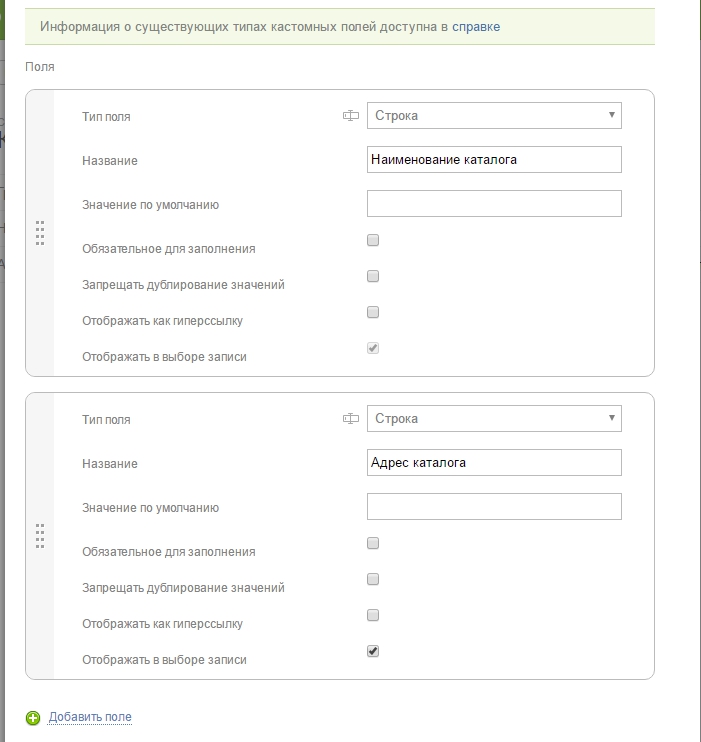Tick Отображать как гиперссылку for Адрес каталога

point(373,615)
